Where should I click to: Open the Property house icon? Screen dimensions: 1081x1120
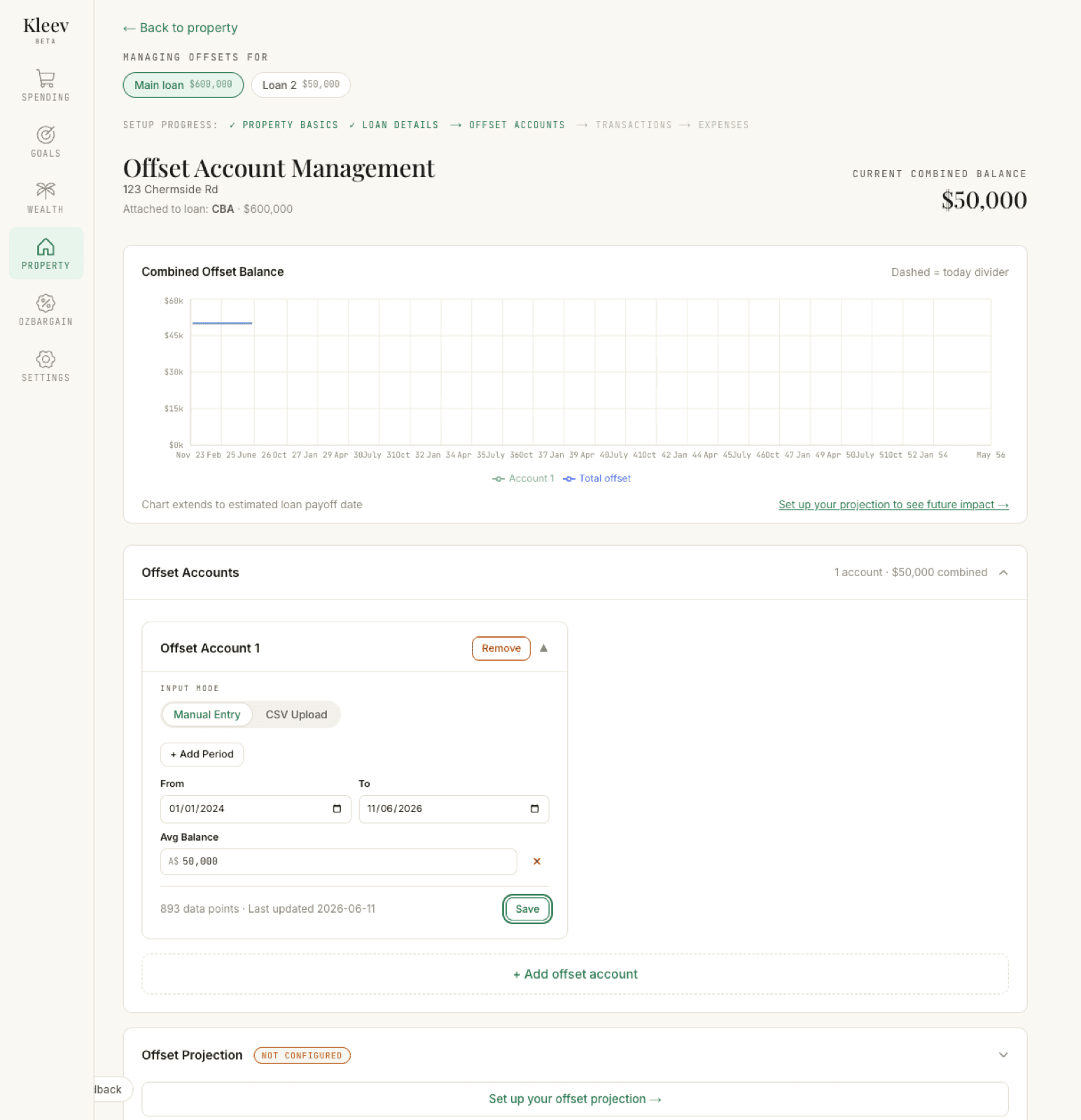coord(46,246)
